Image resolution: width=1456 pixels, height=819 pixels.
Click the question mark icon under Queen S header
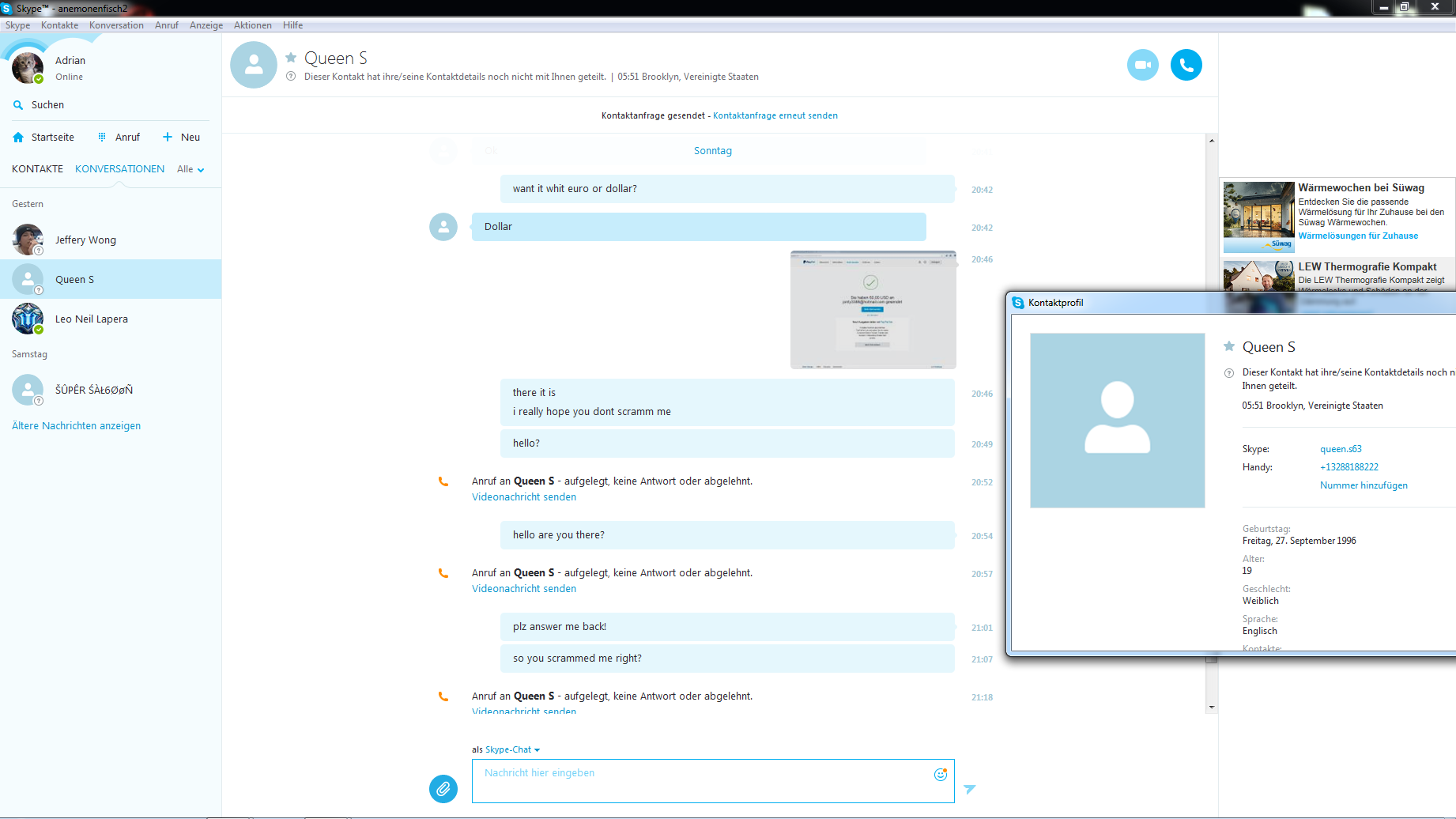(291, 77)
